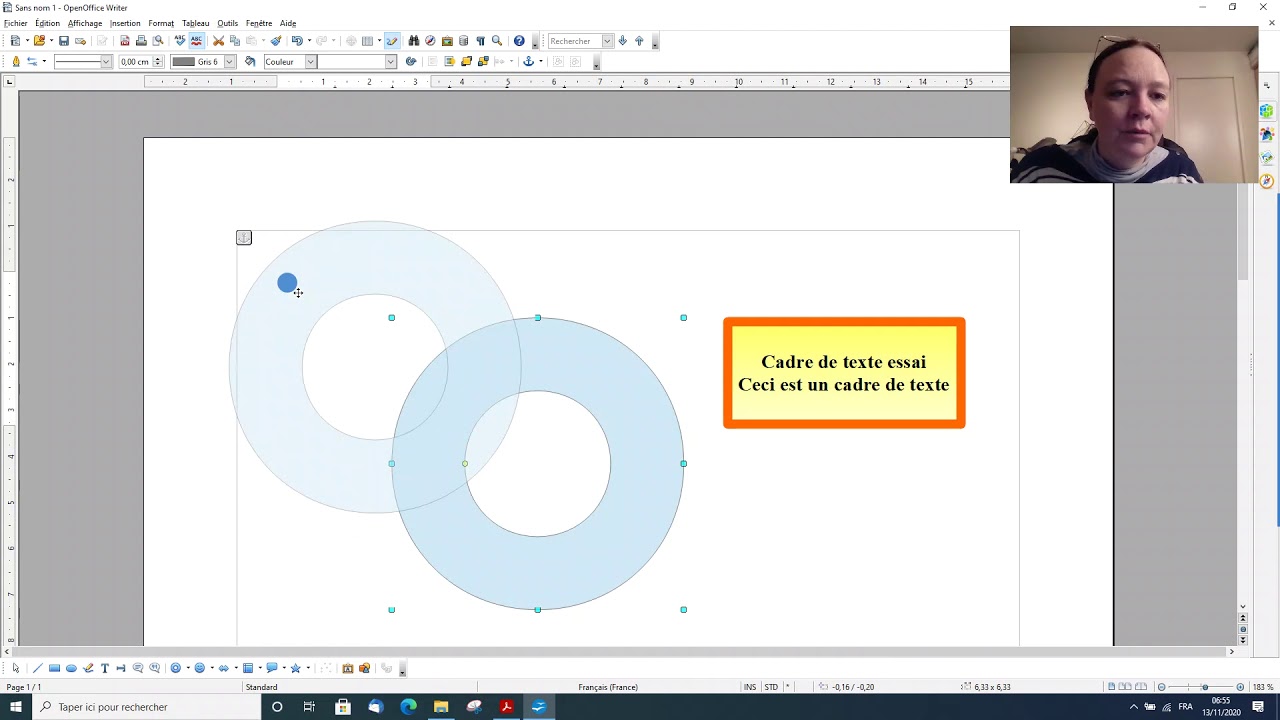The image size is (1280, 720).
Task: Toggle the INS insert mode indicator
Action: (750, 687)
